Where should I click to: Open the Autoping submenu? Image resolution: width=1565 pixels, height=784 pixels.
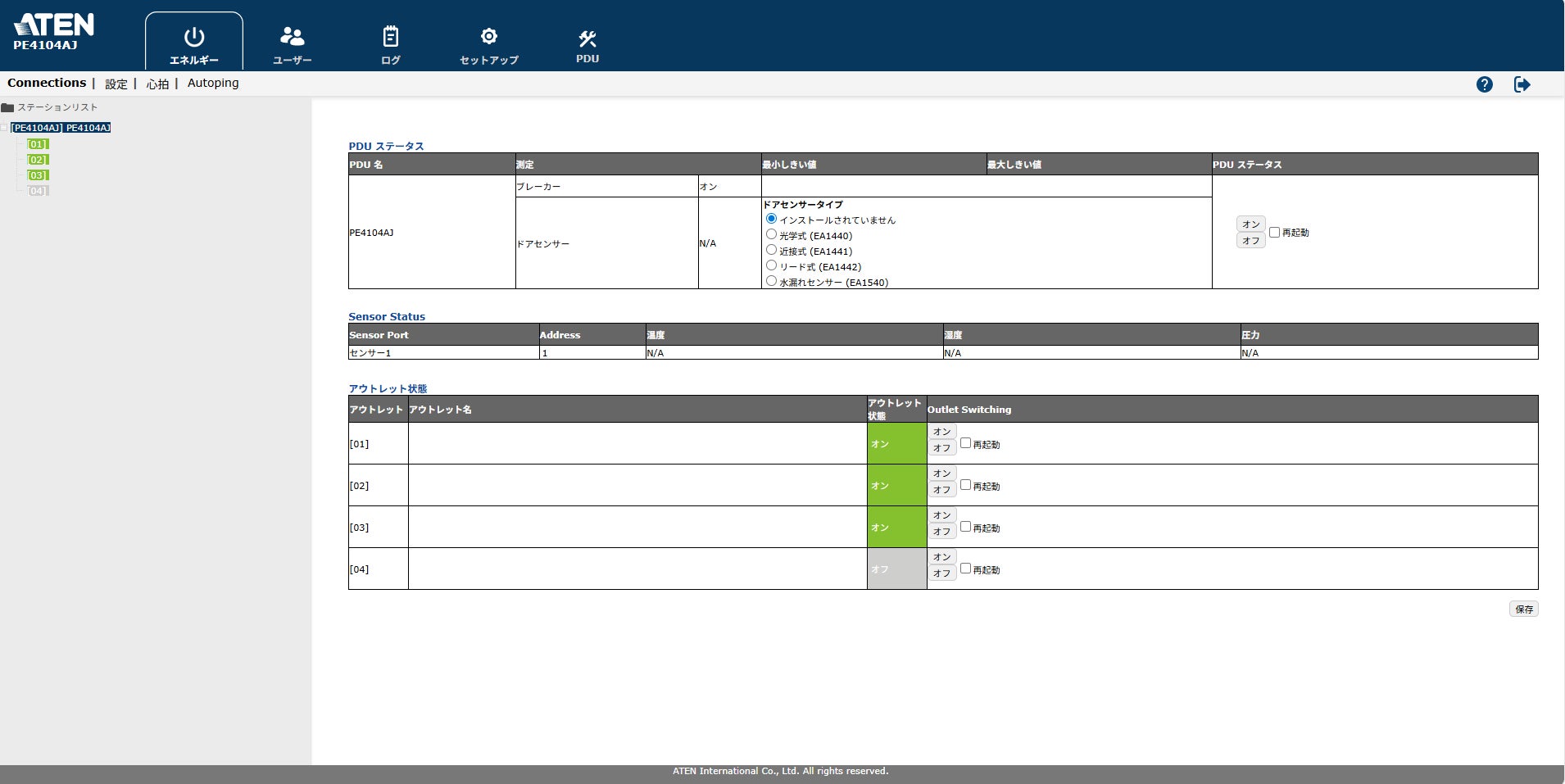click(213, 83)
